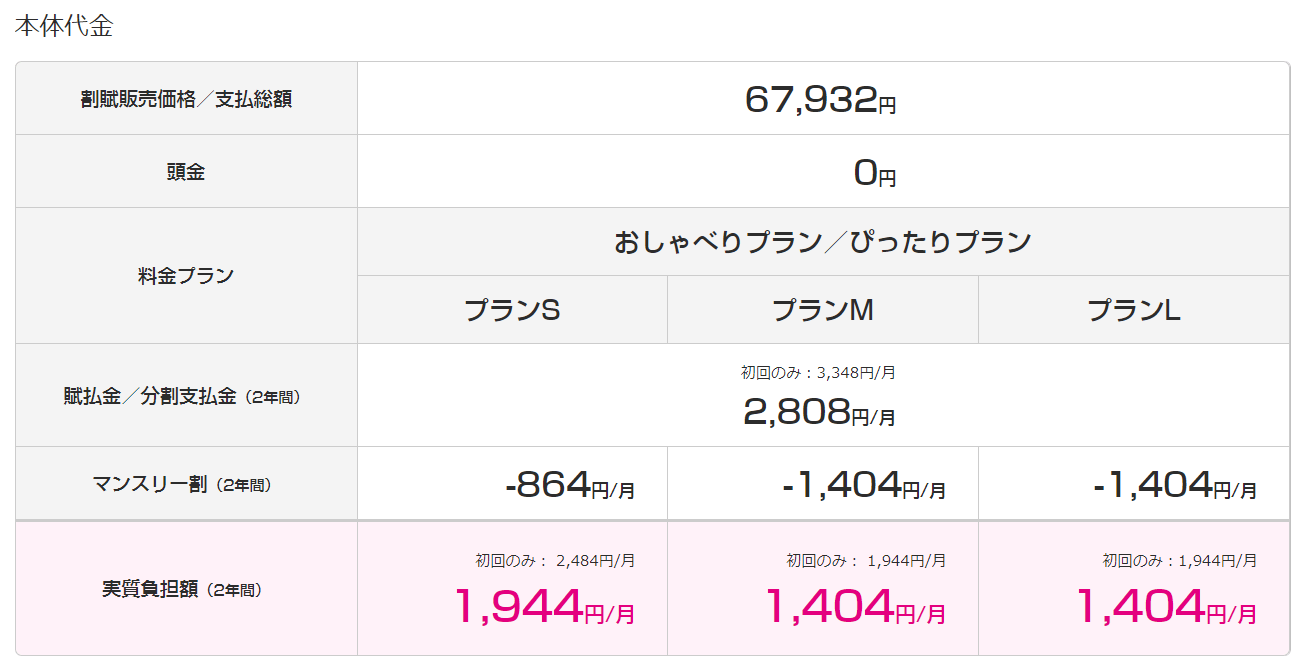Select the 頭金 row label
This screenshot has width=1302, height=672.
coord(186,172)
